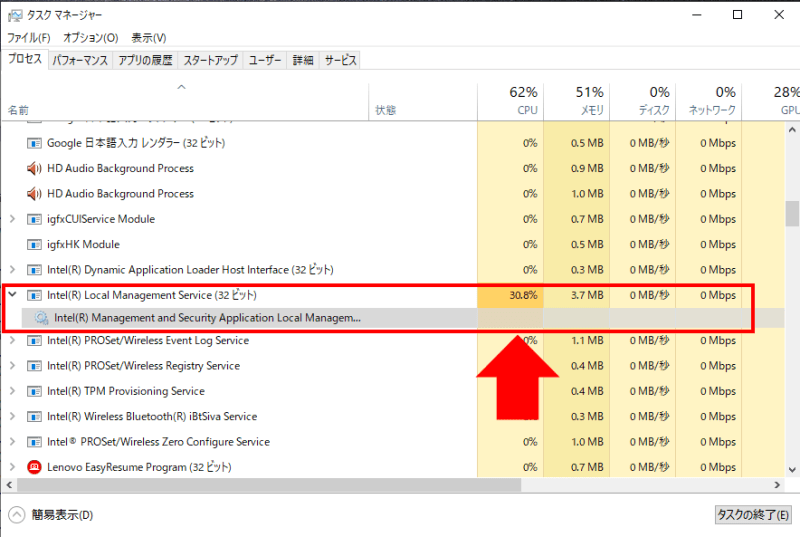Click the igfxHK Module process icon
800x537 pixels.
coord(34,244)
